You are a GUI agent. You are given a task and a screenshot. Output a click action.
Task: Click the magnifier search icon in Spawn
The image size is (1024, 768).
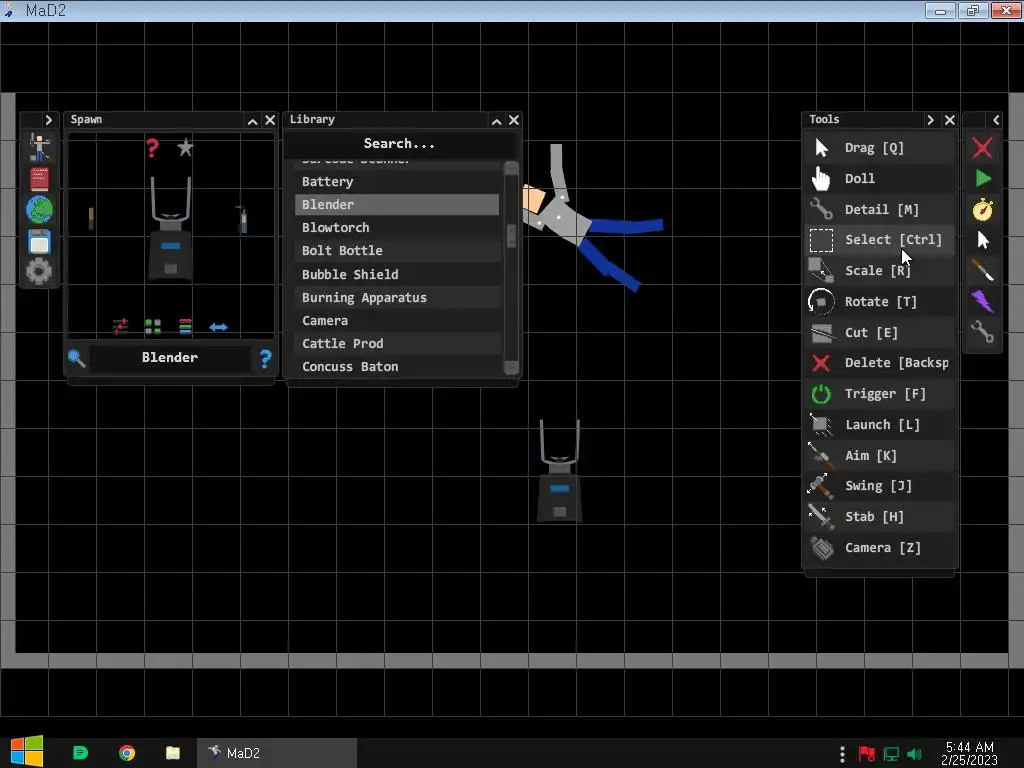tap(76, 358)
